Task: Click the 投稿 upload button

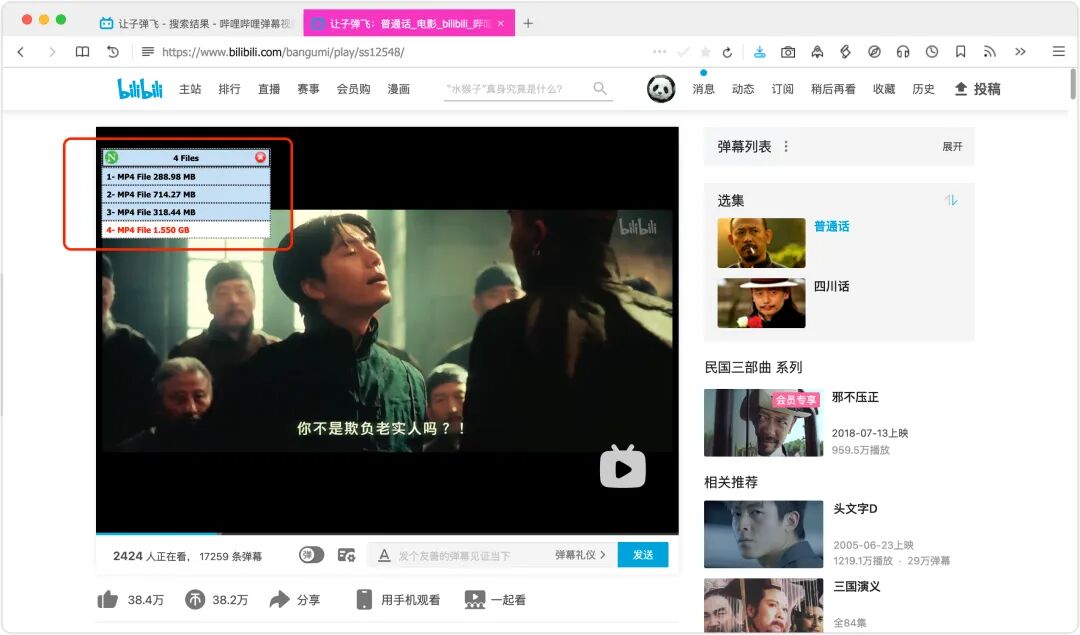Action: [977, 89]
